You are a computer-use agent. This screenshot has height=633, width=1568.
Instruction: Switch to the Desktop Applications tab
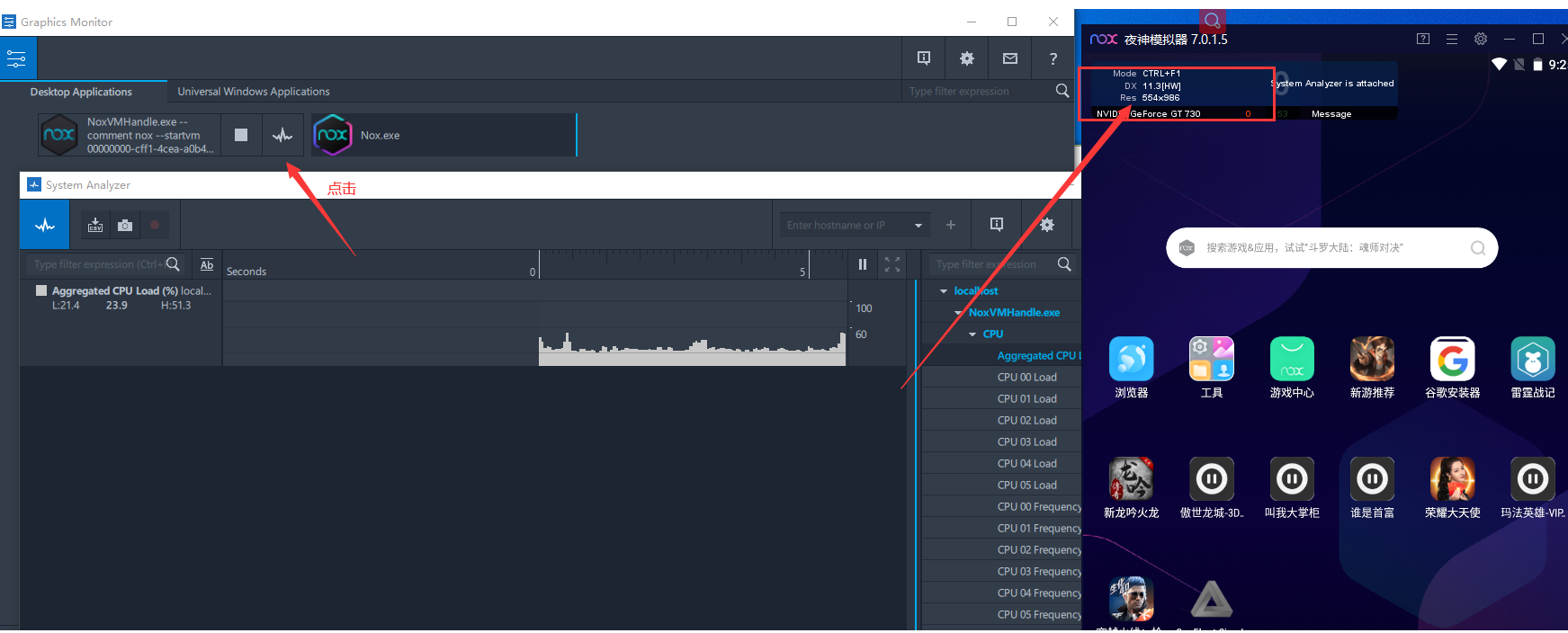[81, 92]
